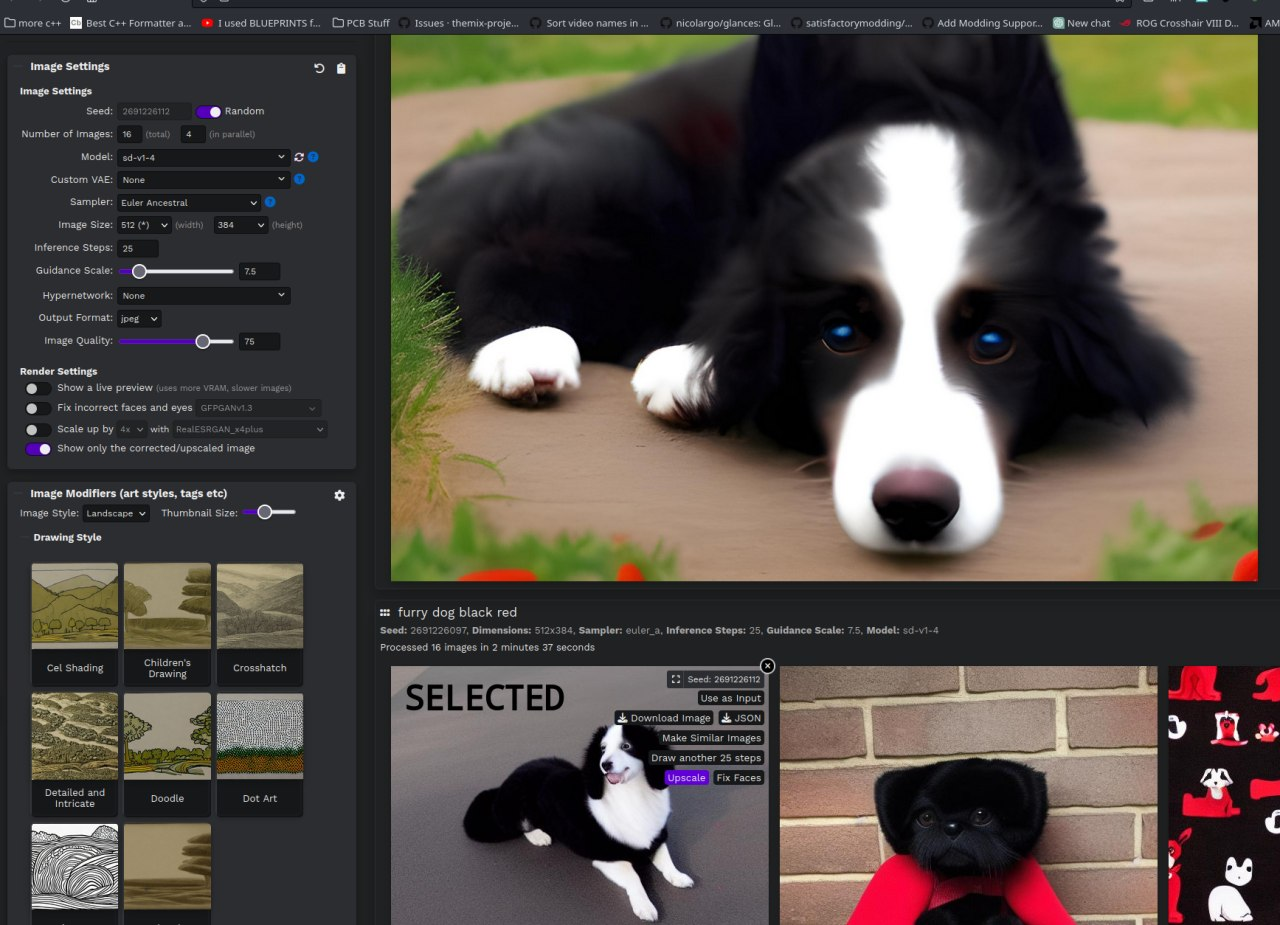Open the Image Style Landscape dropdown
This screenshot has height=925, width=1280.
116,513
